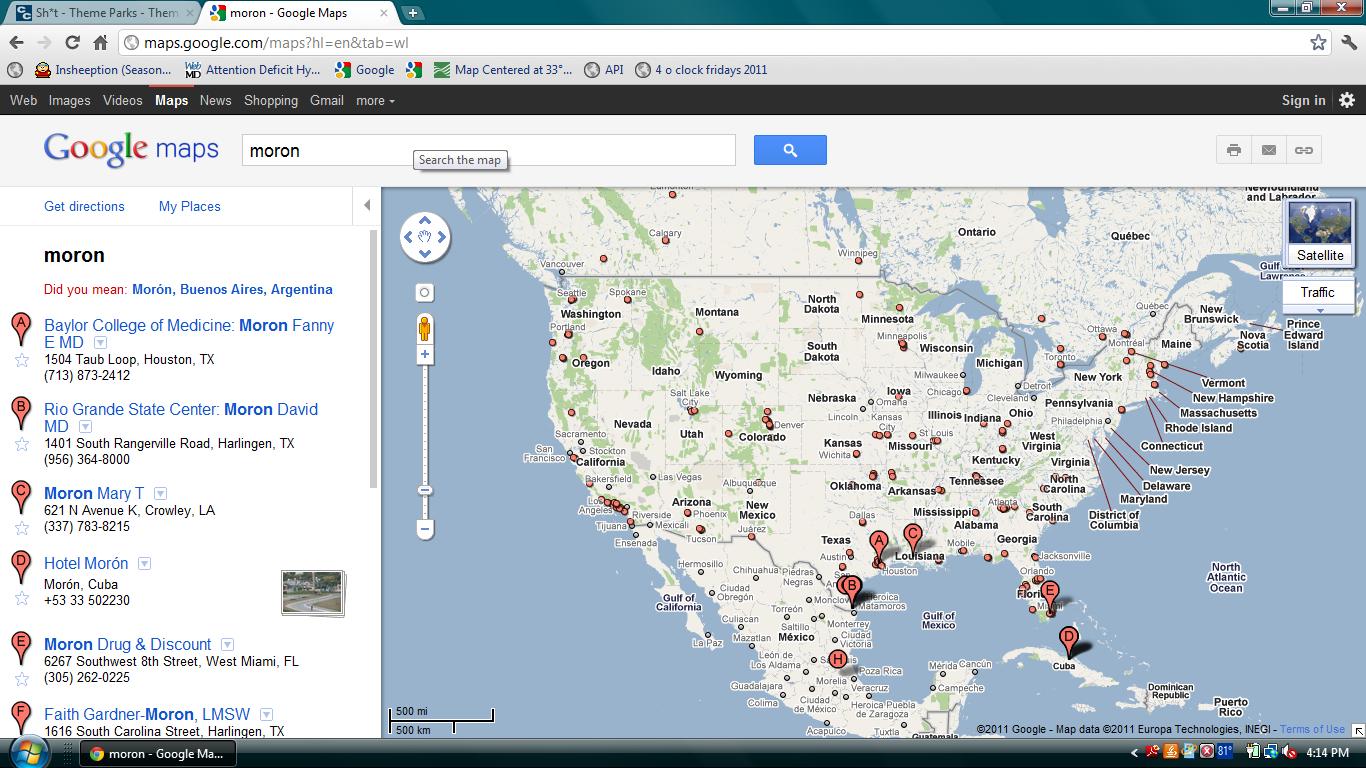The image size is (1366, 768).
Task: Click Get directions link
Action: 84,206
